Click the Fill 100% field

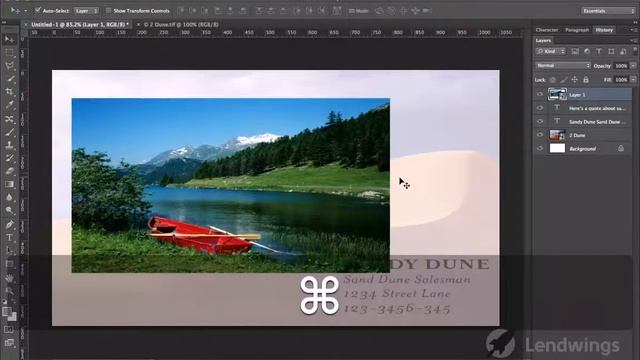coord(621,80)
